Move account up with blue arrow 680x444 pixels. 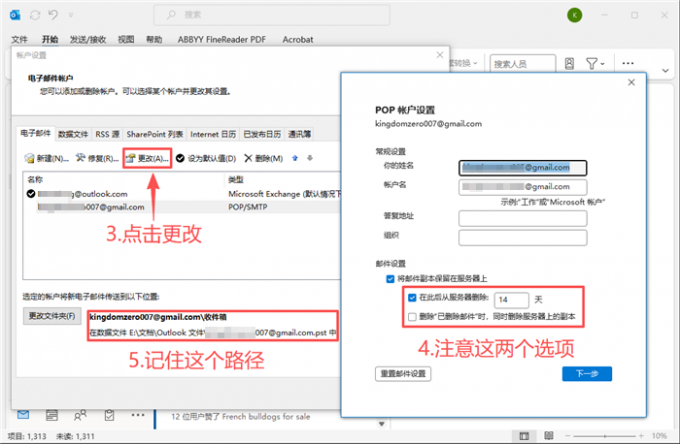click(x=295, y=158)
